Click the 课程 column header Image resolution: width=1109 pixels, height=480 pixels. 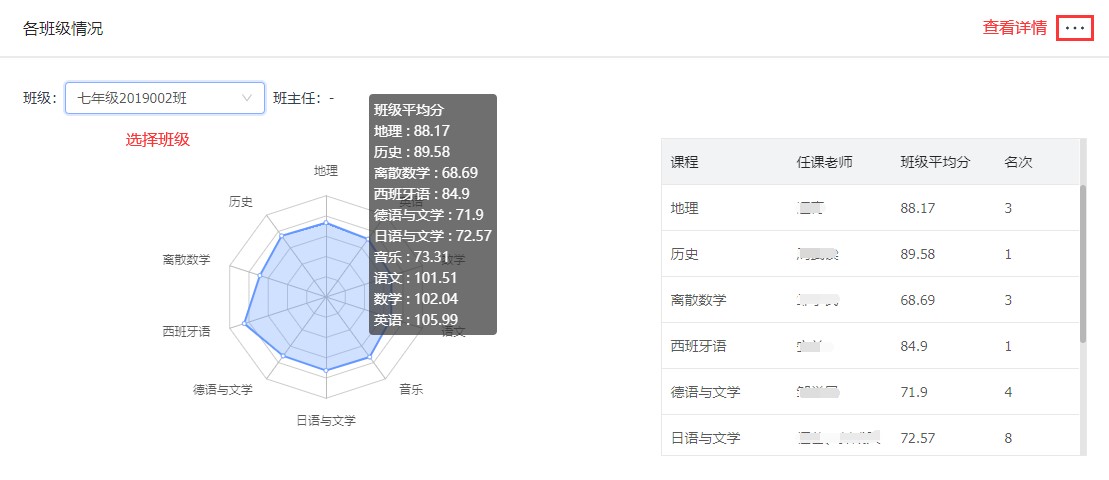pos(684,162)
